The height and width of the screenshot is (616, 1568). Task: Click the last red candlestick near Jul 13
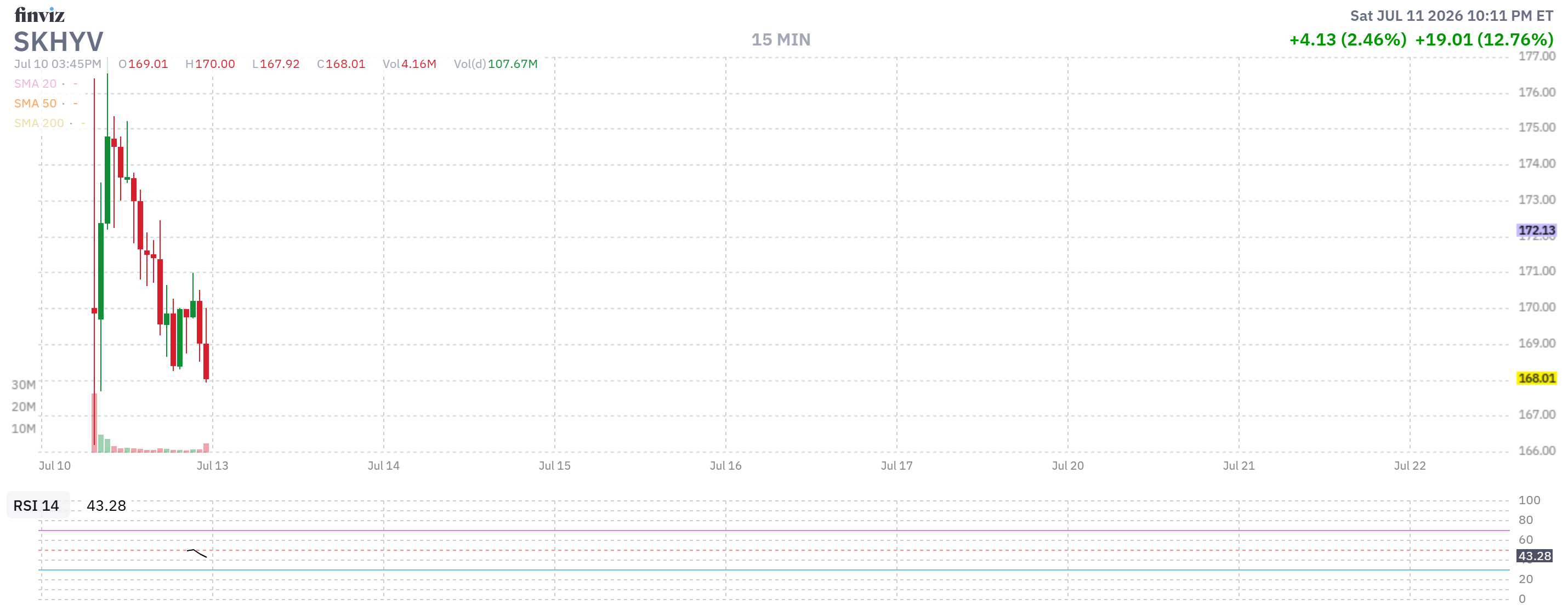tap(206, 361)
